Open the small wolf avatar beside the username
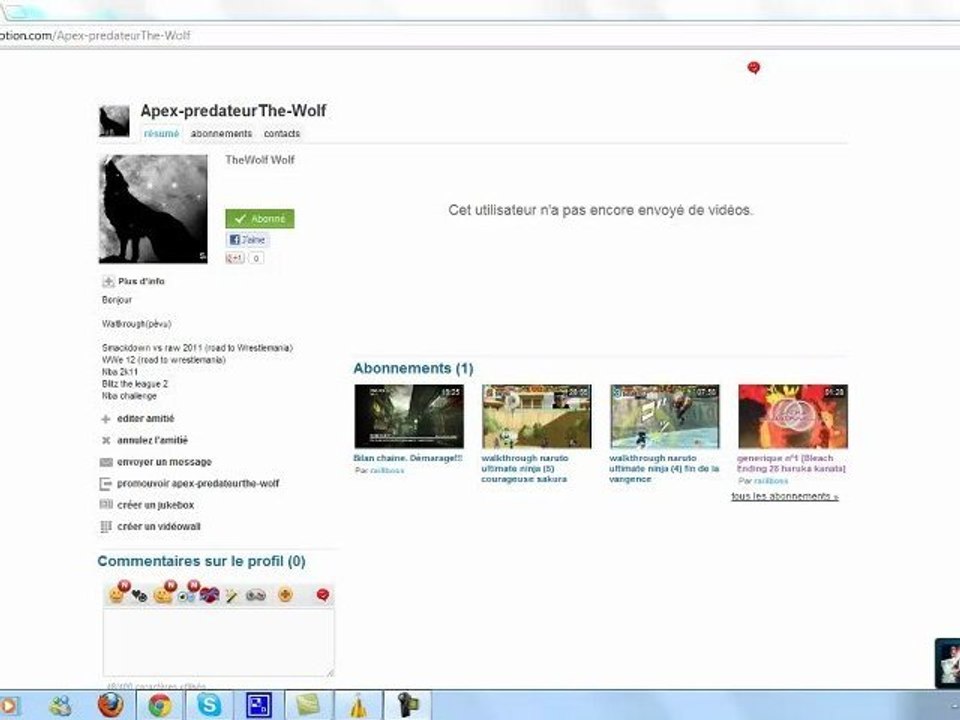This screenshot has width=960, height=720. pos(114,121)
